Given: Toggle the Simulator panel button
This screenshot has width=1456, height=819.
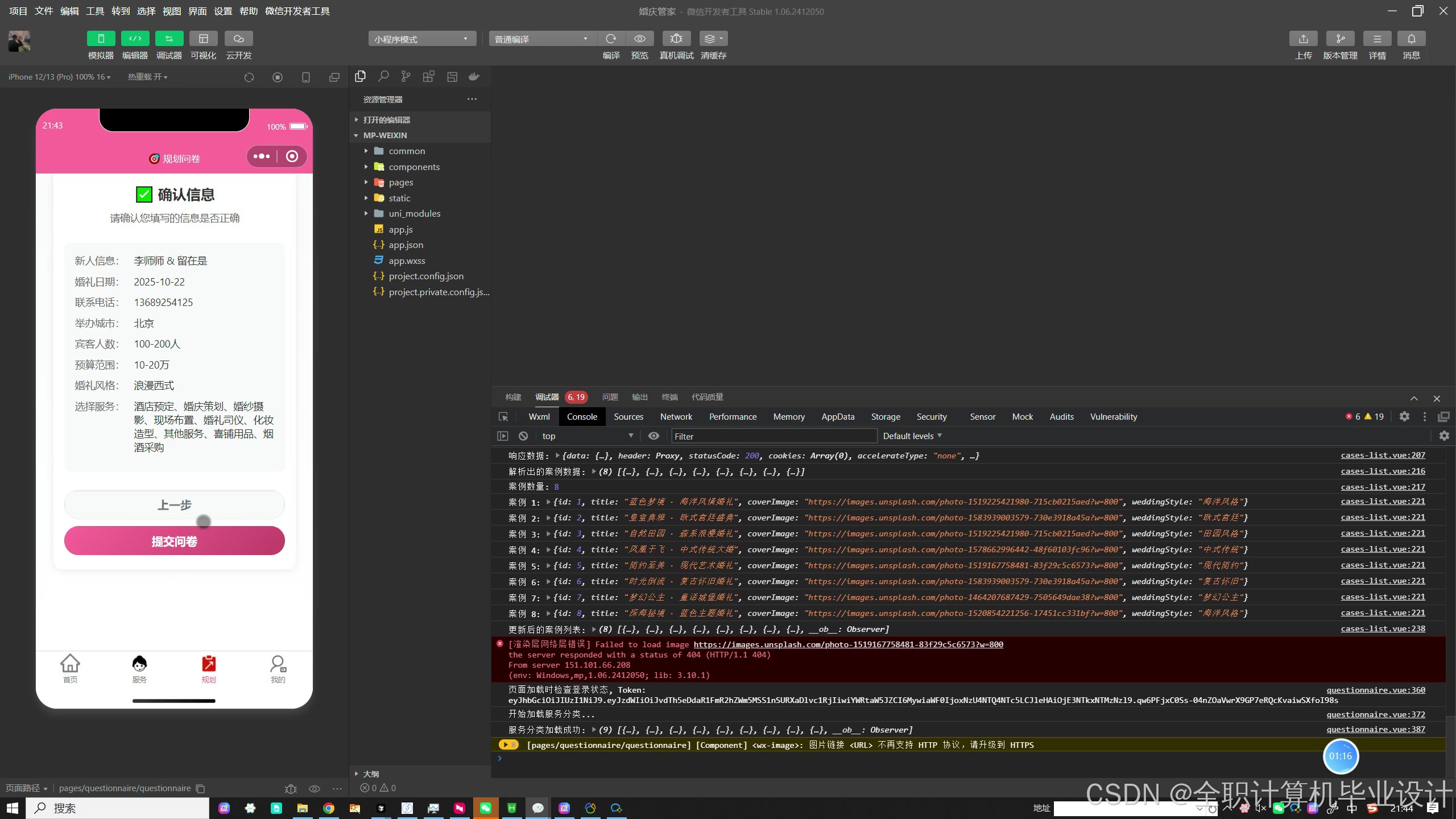Looking at the screenshot, I should [101, 39].
